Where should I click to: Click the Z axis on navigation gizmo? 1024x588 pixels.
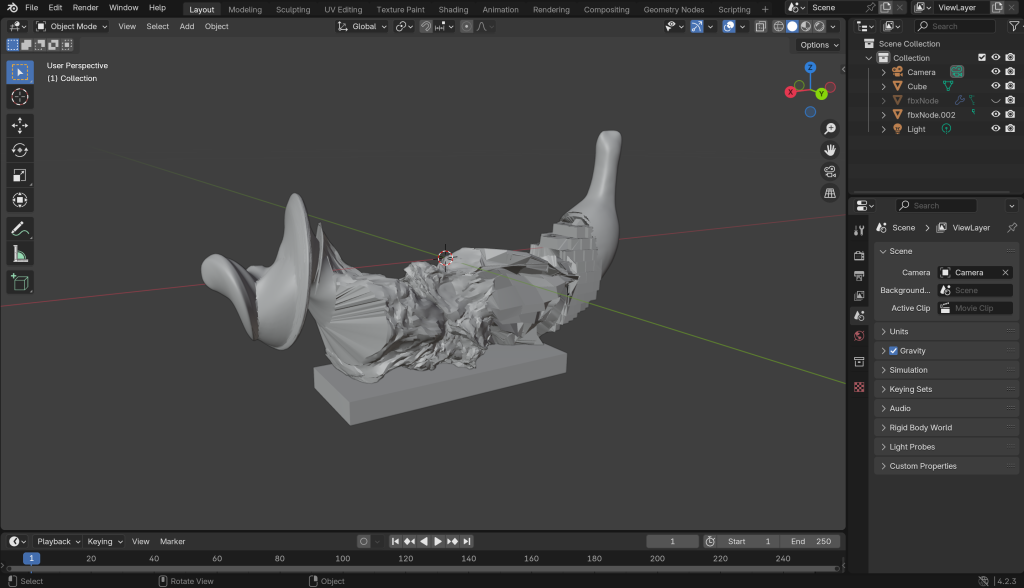810,67
